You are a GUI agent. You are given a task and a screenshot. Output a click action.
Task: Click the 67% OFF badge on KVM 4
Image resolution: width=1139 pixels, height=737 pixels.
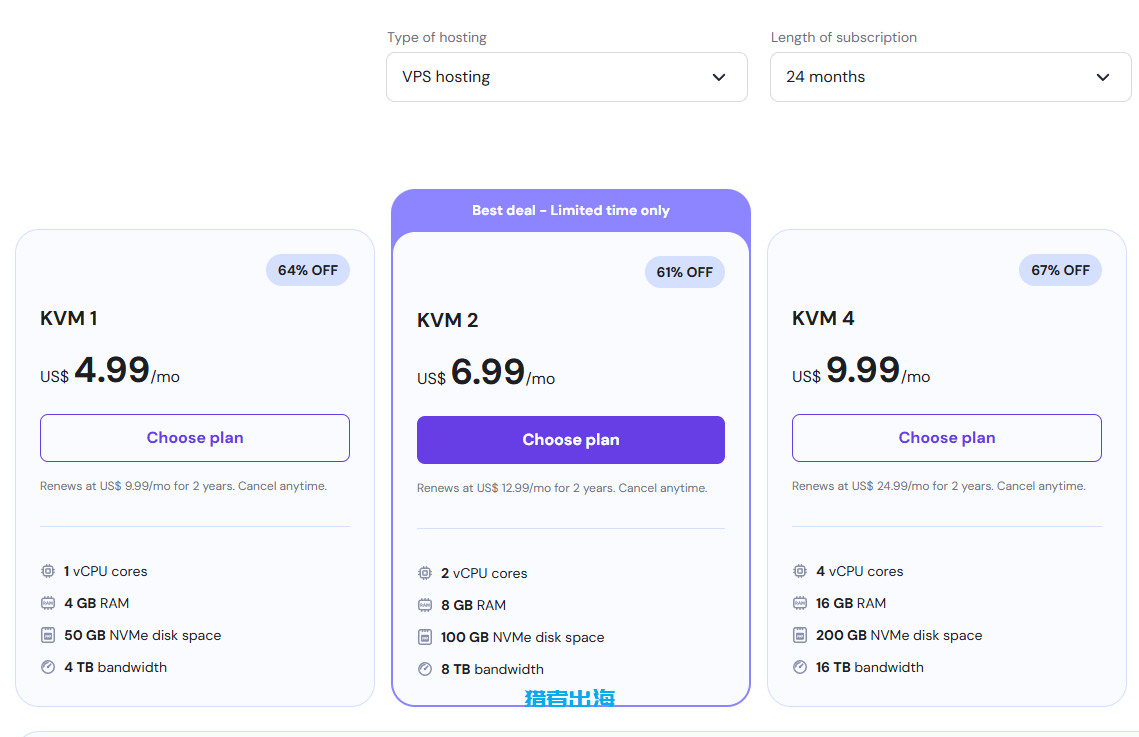click(1061, 270)
